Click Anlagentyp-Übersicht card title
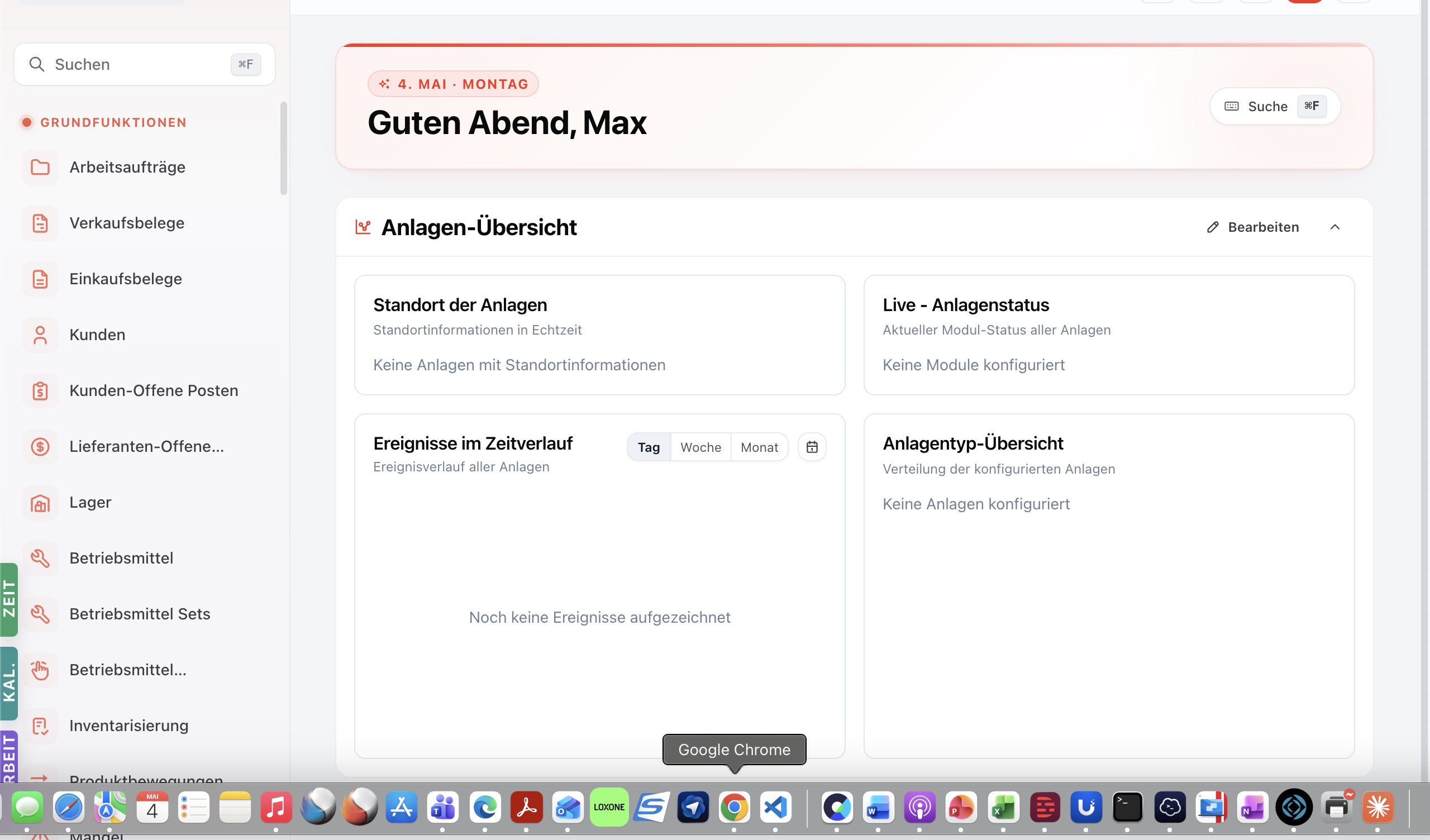 click(x=973, y=443)
